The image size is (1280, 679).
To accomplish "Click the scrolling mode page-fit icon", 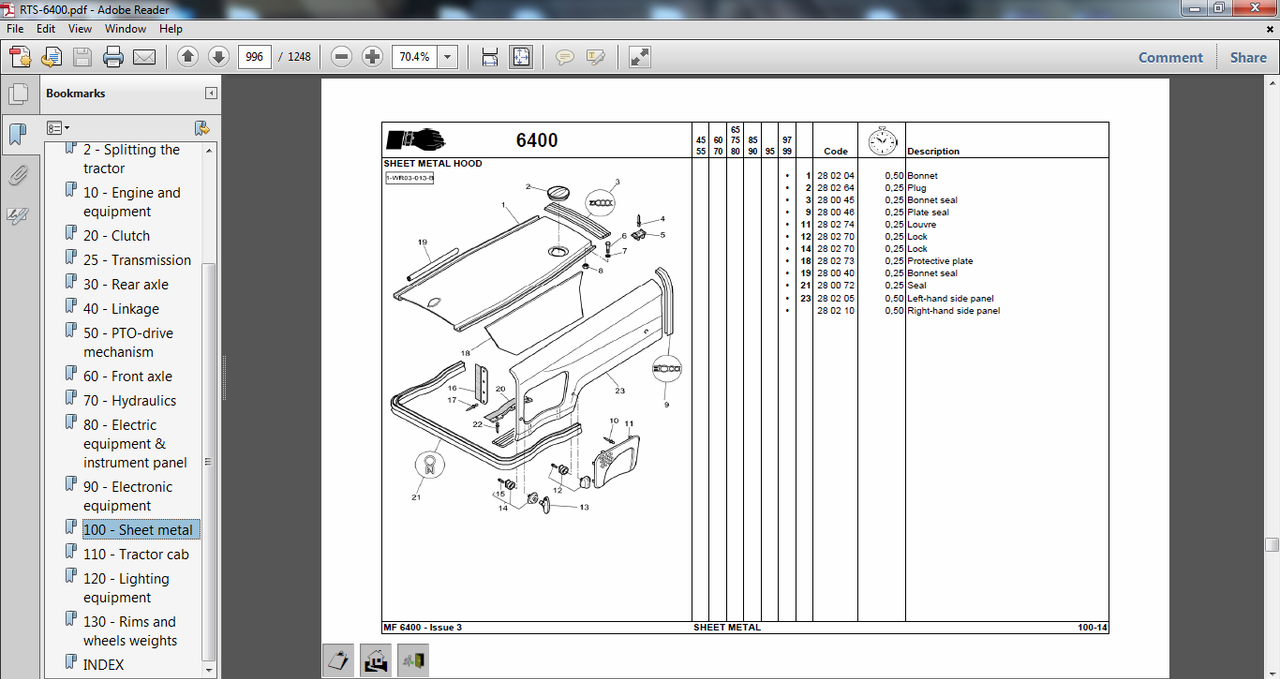I will [x=490, y=57].
